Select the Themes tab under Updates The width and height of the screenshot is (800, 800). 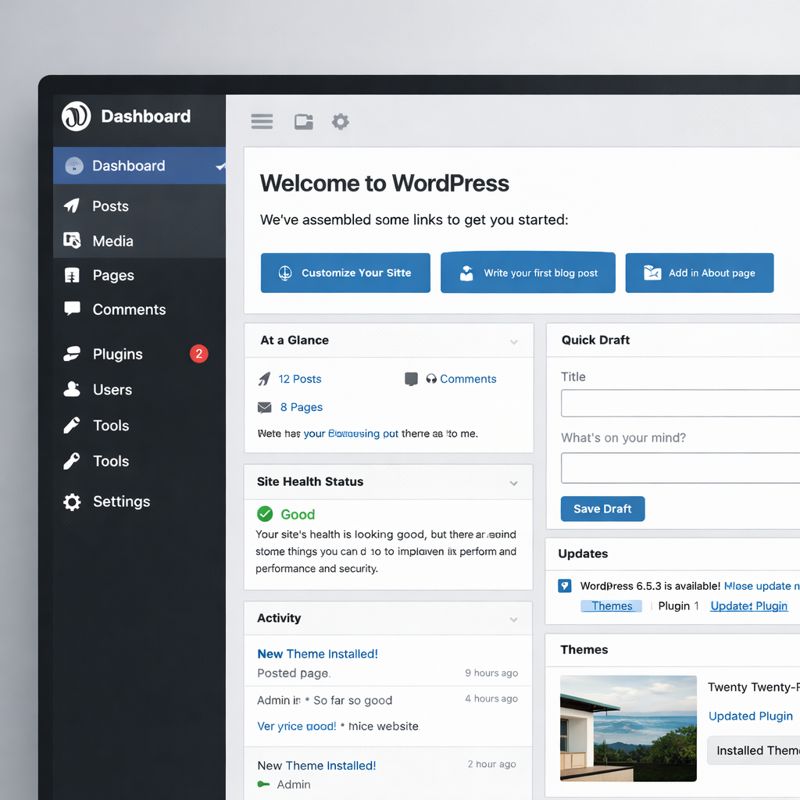[611, 606]
